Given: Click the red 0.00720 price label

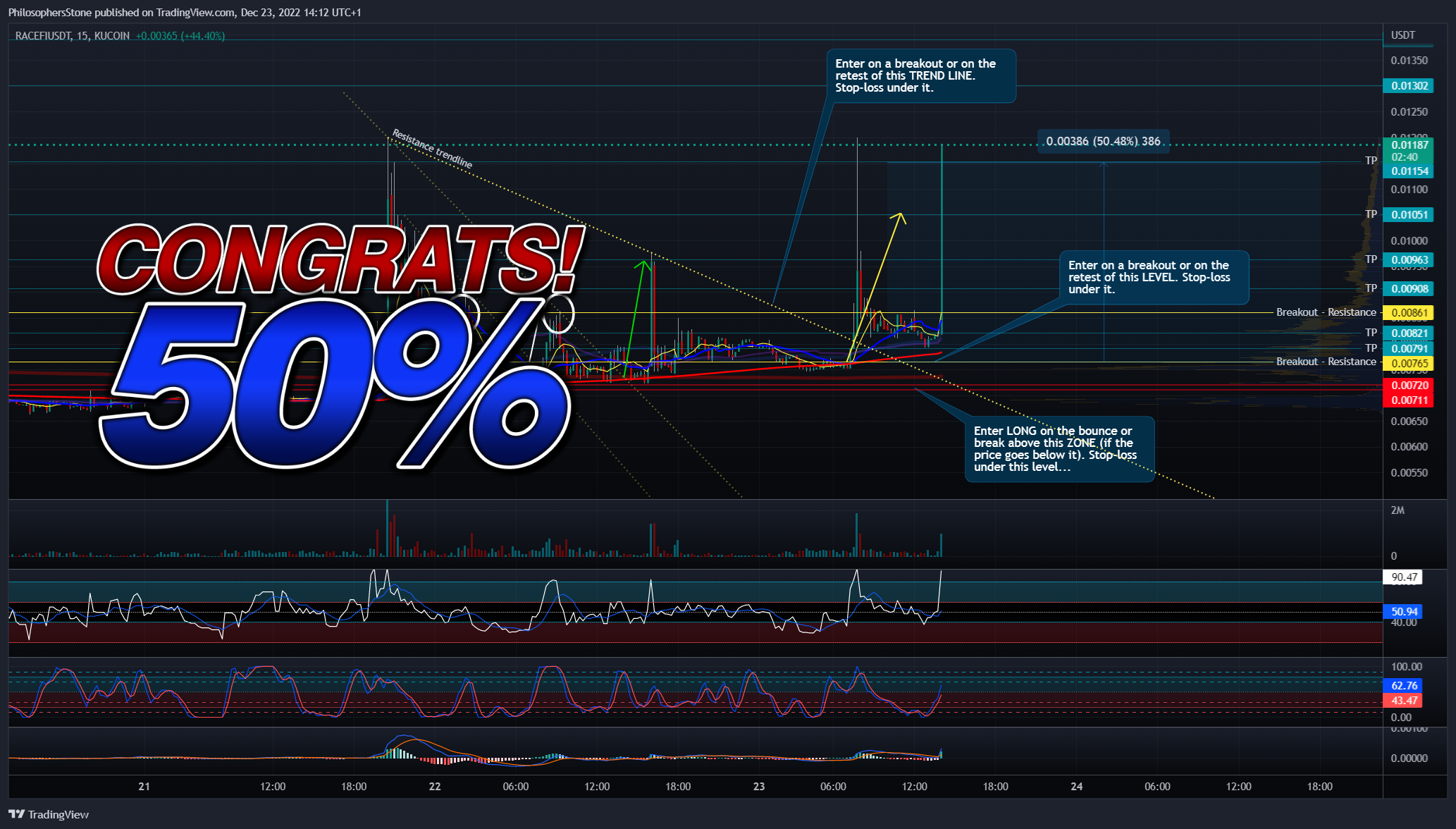Looking at the screenshot, I should pos(1409,386).
